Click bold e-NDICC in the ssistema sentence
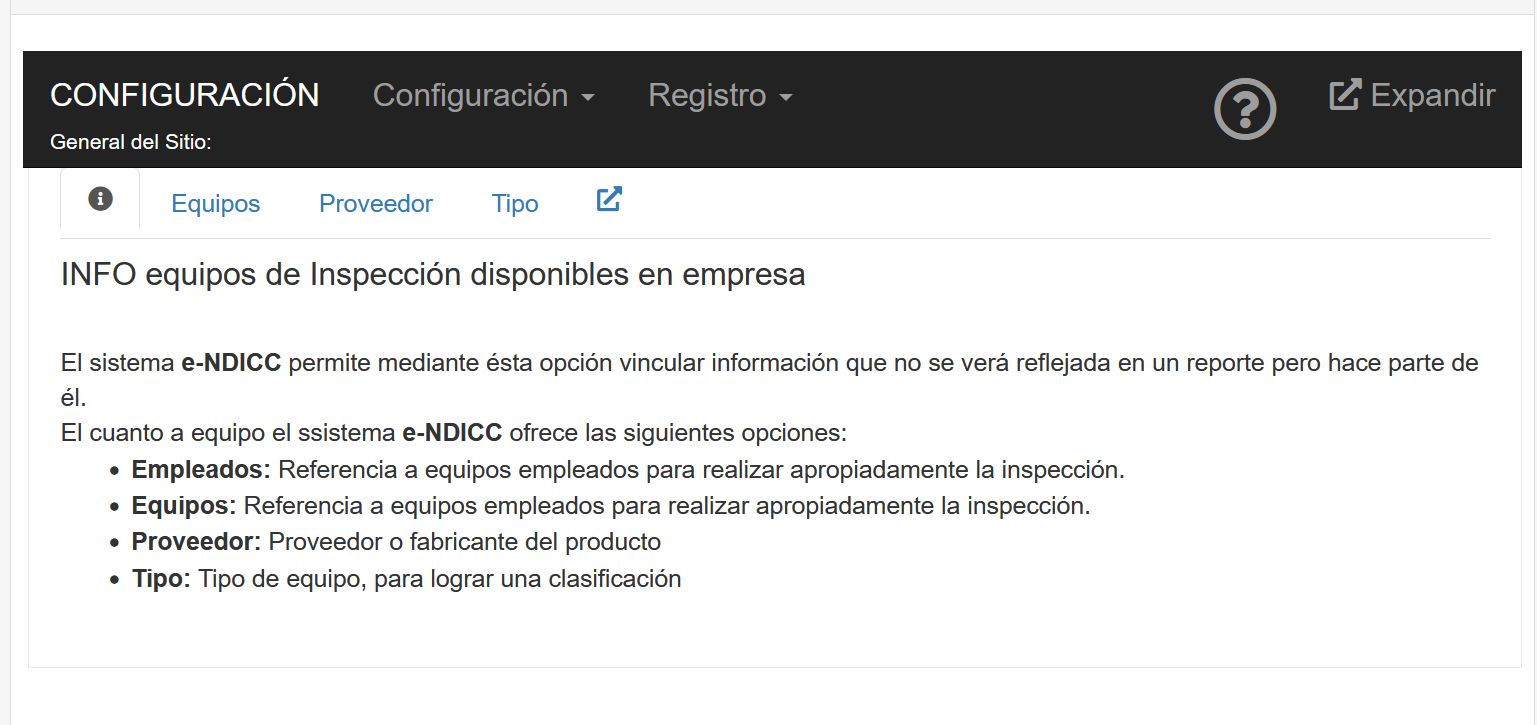 pyautogui.click(x=452, y=433)
